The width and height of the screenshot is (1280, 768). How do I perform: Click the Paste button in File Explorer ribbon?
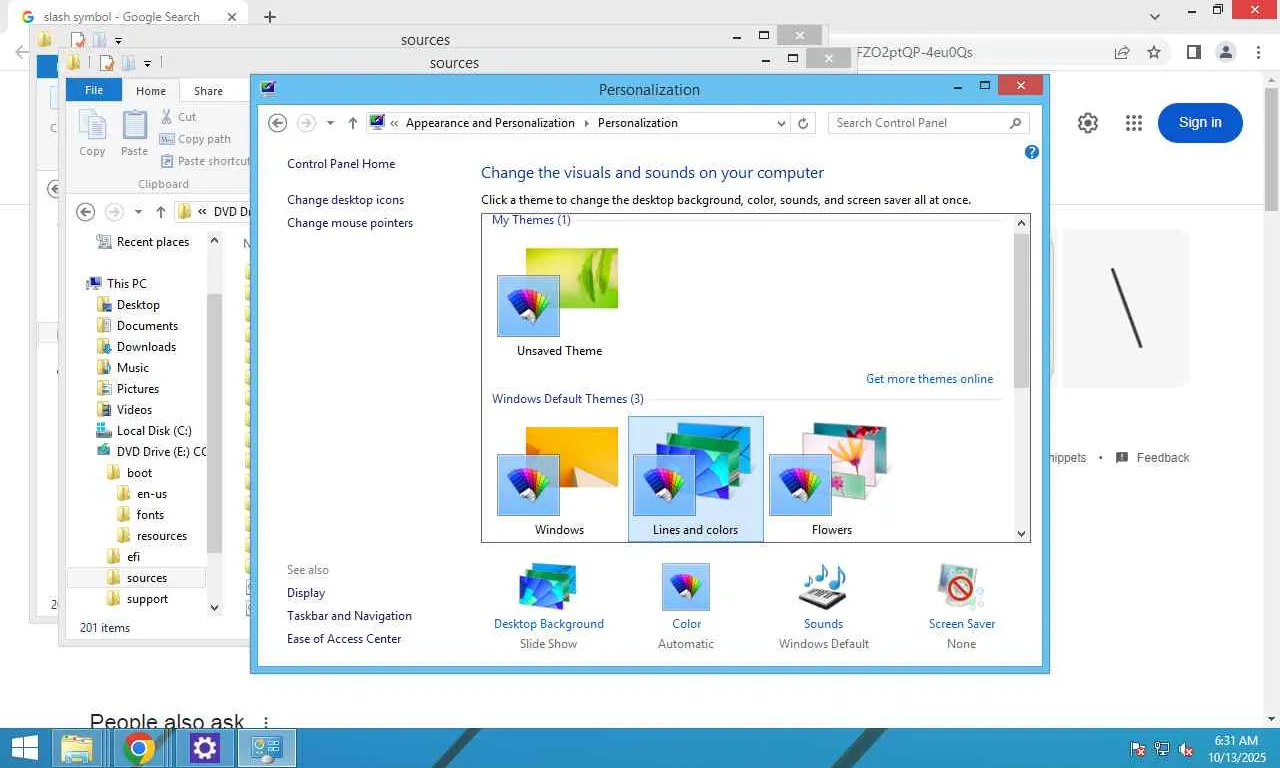(x=134, y=133)
